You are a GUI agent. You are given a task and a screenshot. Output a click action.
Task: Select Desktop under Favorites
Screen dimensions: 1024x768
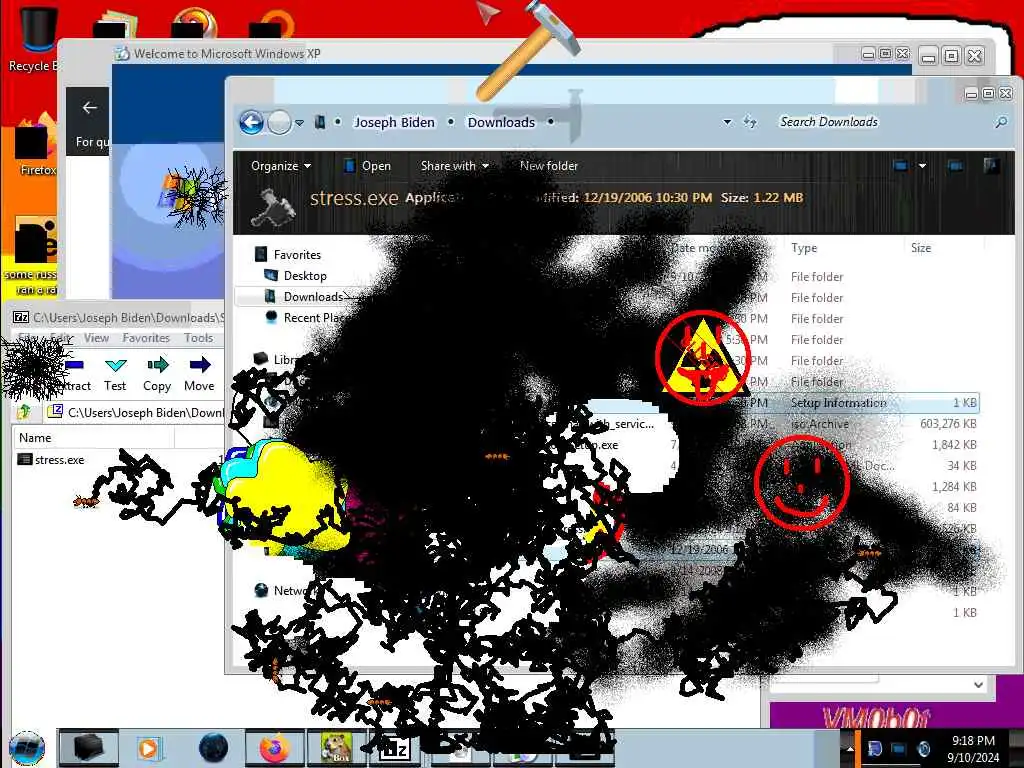304,276
